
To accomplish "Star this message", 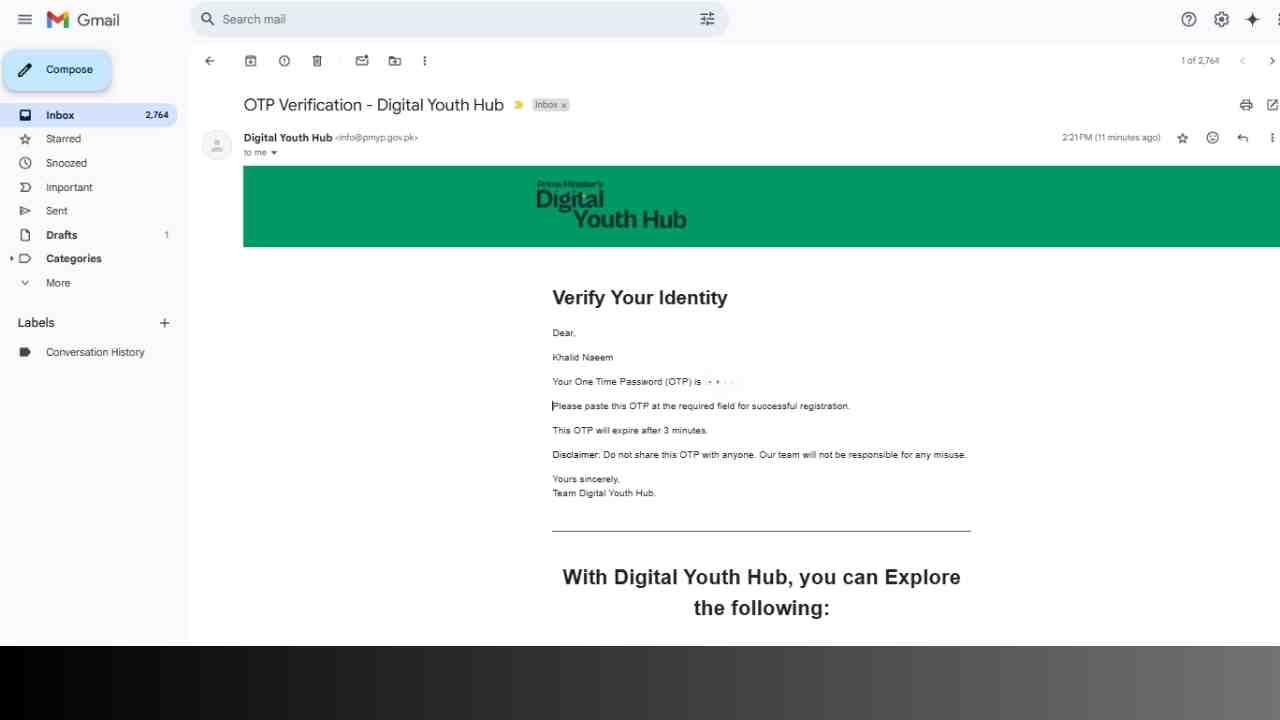I will [1183, 138].
